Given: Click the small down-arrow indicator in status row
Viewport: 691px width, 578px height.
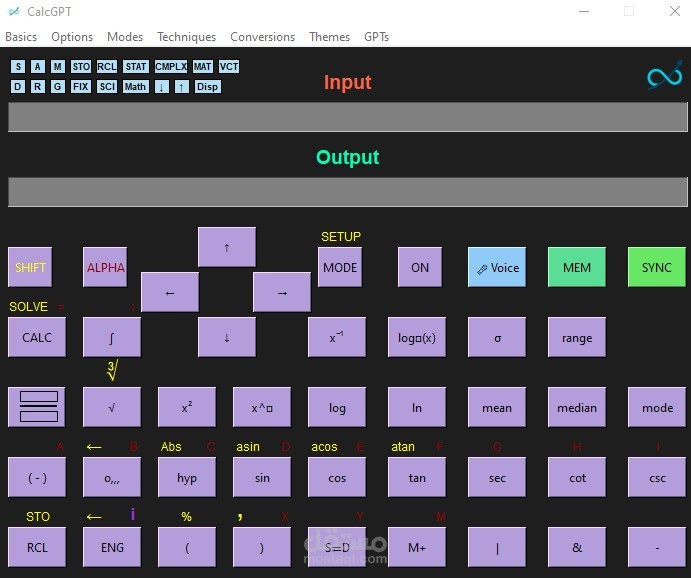Looking at the screenshot, I should point(162,86).
